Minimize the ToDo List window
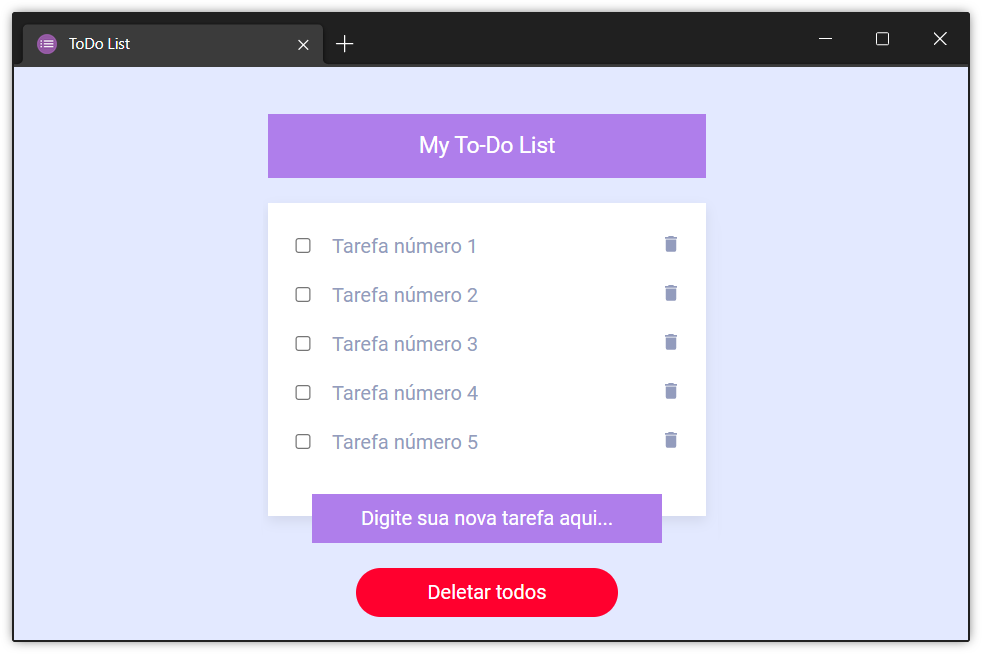This screenshot has height=654, width=982. coord(825,38)
